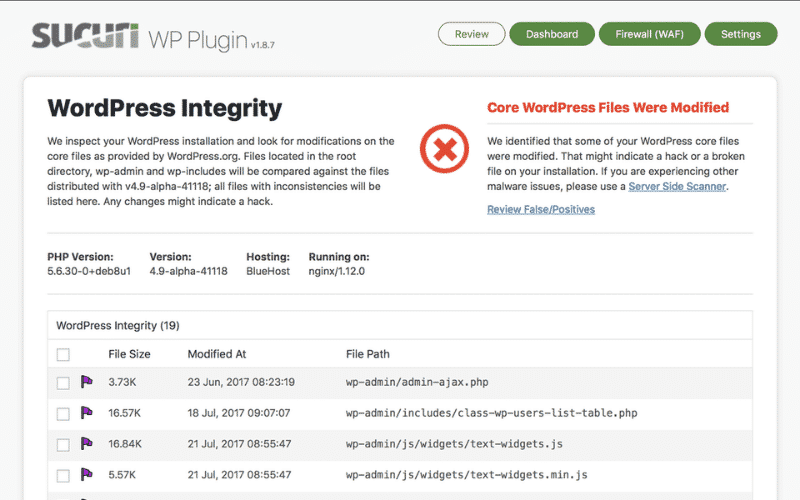This screenshot has width=800, height=500.
Task: Click the date 18 Jul, 2017 09:07:07
Action: click(239, 413)
